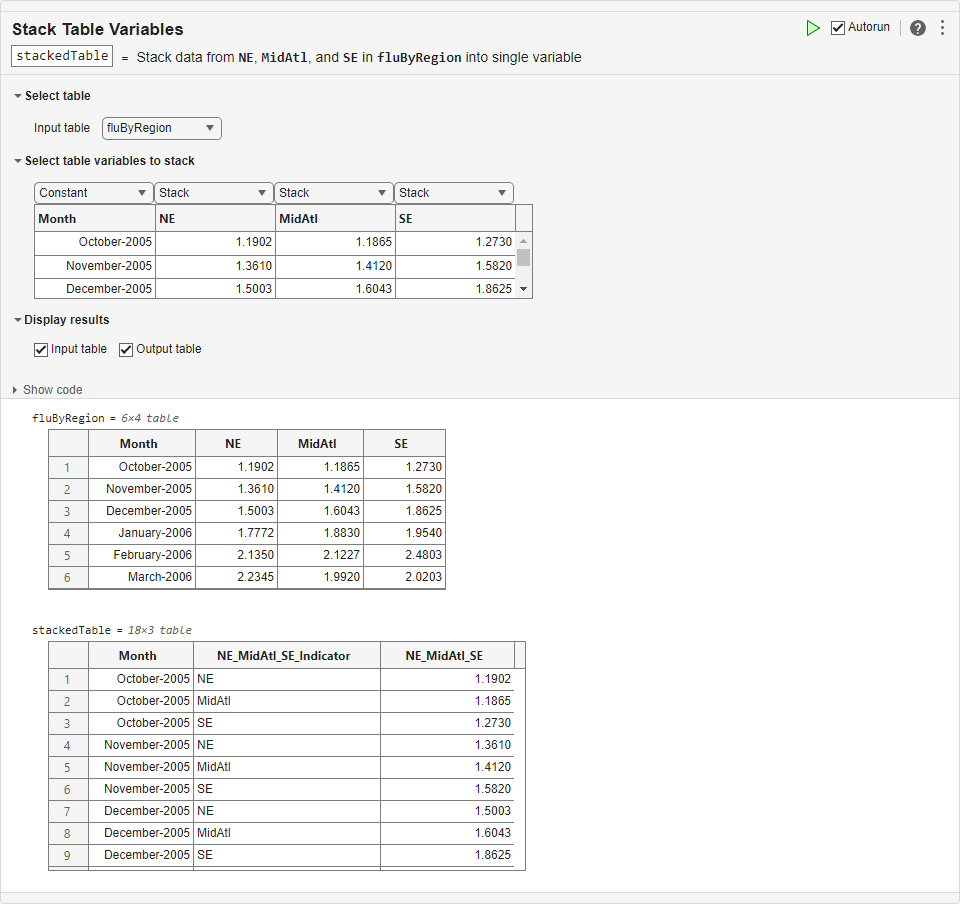Open the Constant dropdown for Month
The image size is (960, 904).
(x=94, y=193)
